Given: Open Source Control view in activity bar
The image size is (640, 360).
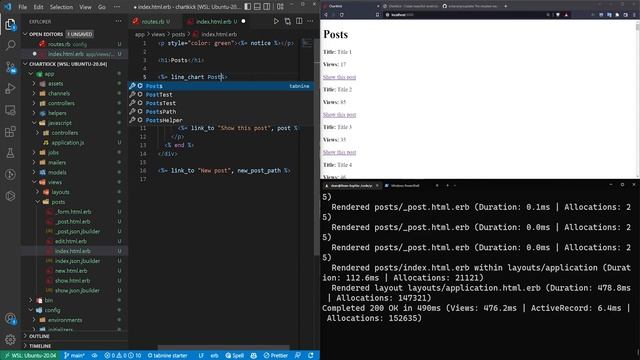Looking at the screenshot, I should coord(10,67).
